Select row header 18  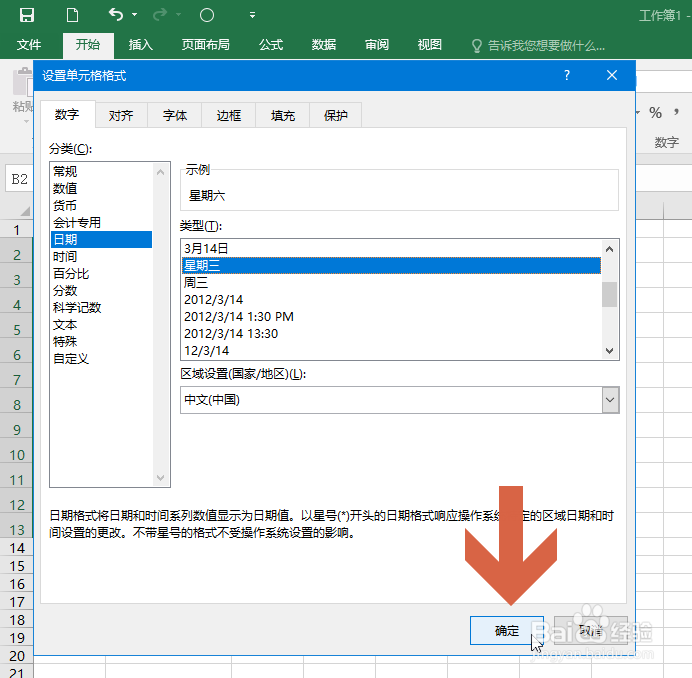click(17, 620)
